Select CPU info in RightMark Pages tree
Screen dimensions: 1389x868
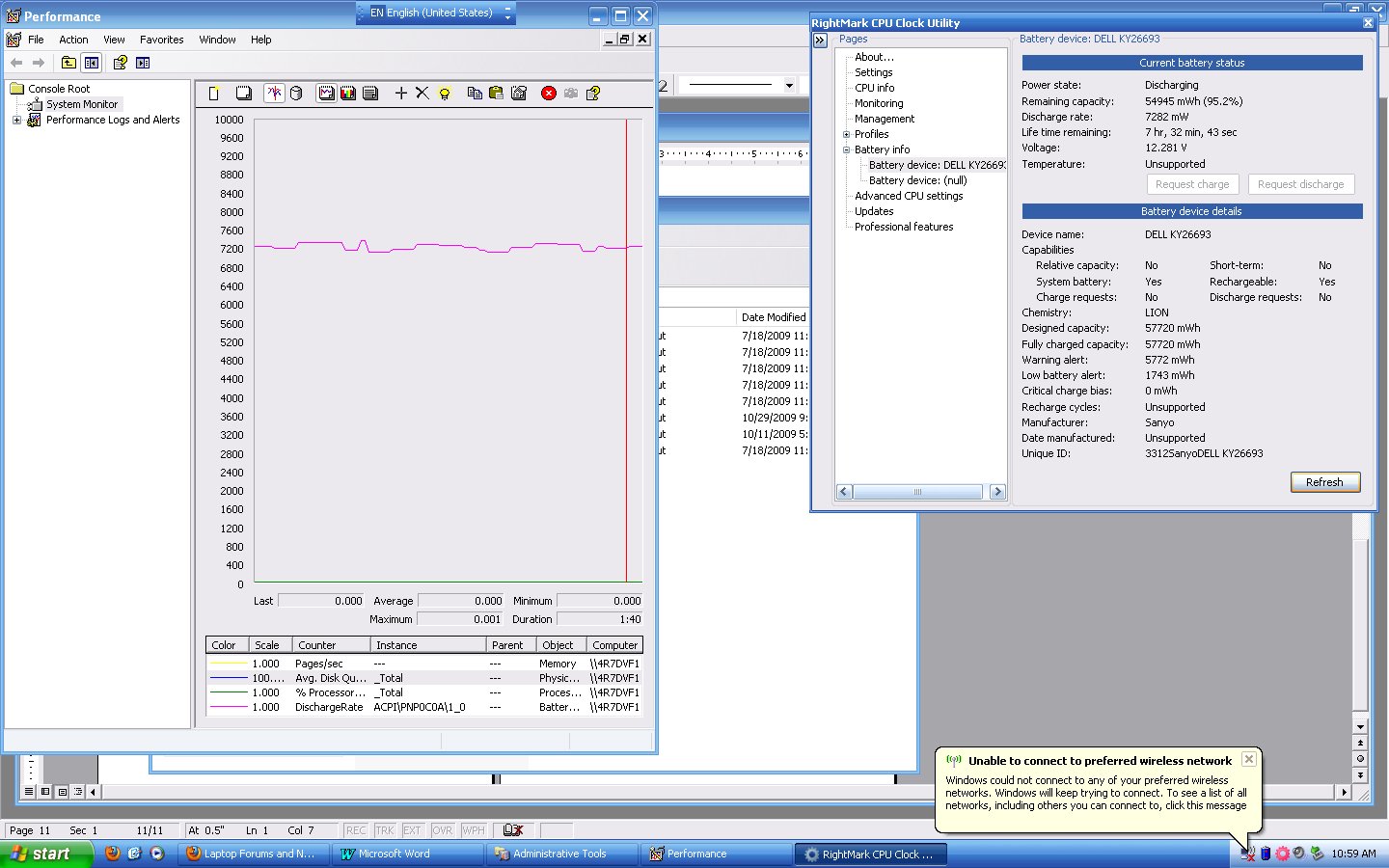tap(874, 88)
